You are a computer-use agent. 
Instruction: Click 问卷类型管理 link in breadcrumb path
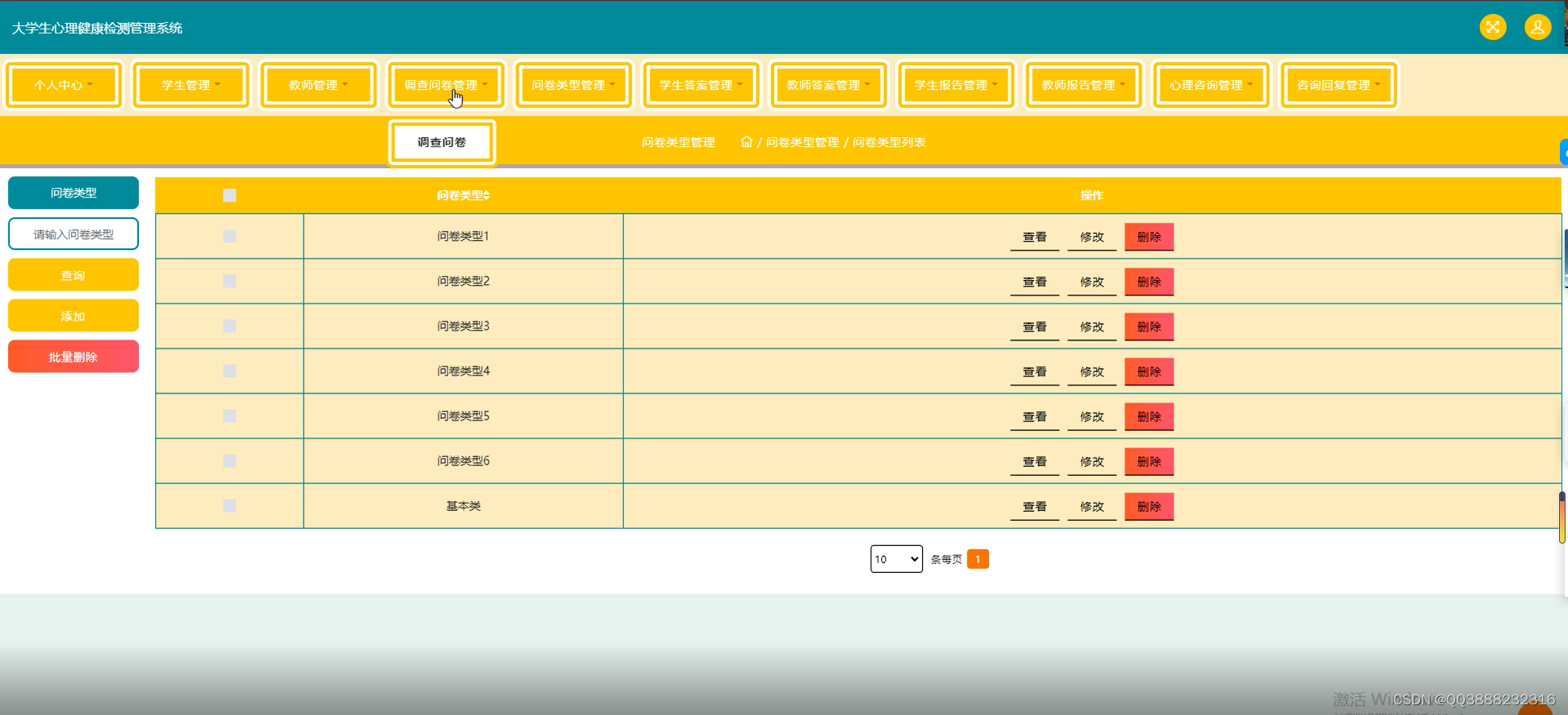click(x=802, y=142)
